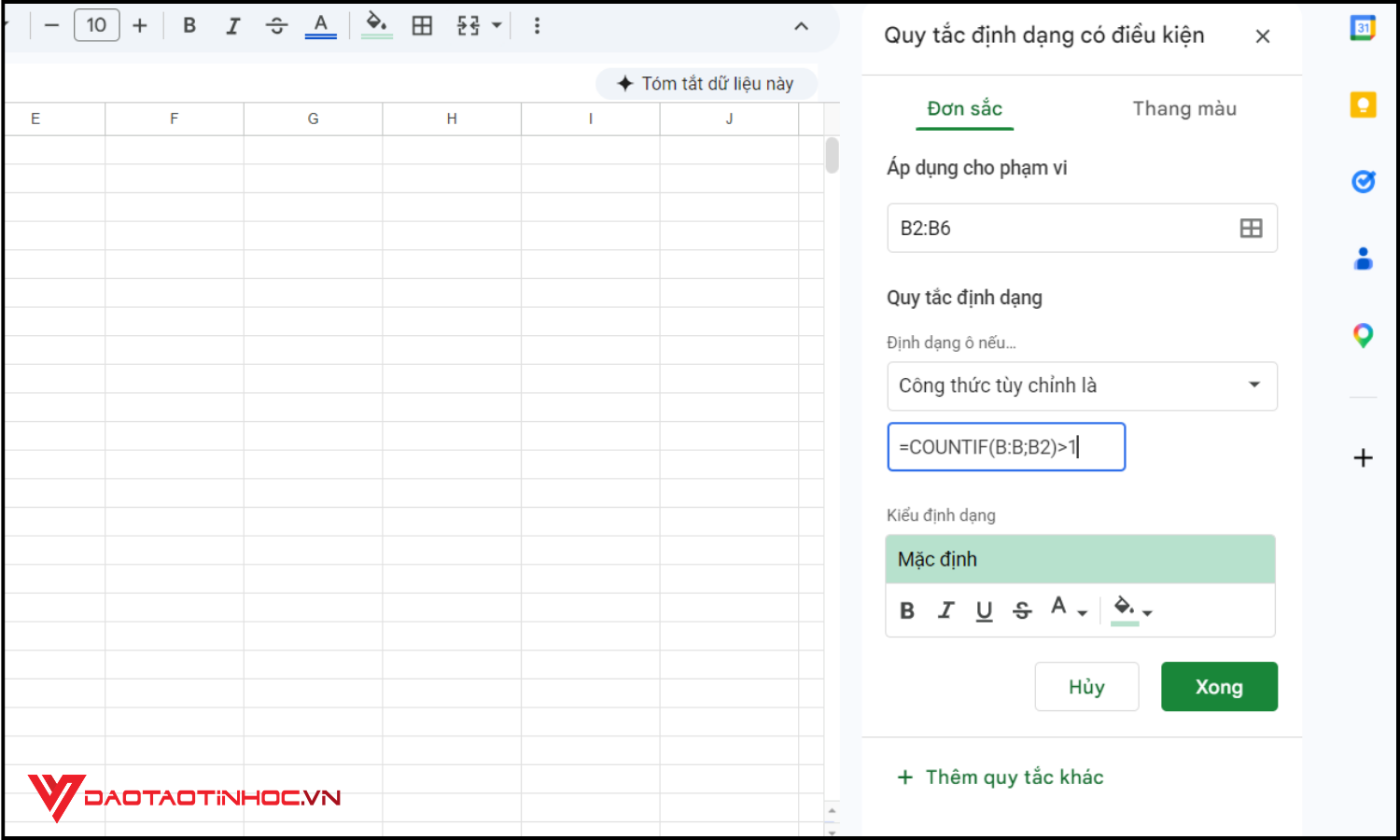Open the Công thức tùy chỉnh là dropdown
Viewport: 1400px width, 840px height.
tap(1081, 385)
